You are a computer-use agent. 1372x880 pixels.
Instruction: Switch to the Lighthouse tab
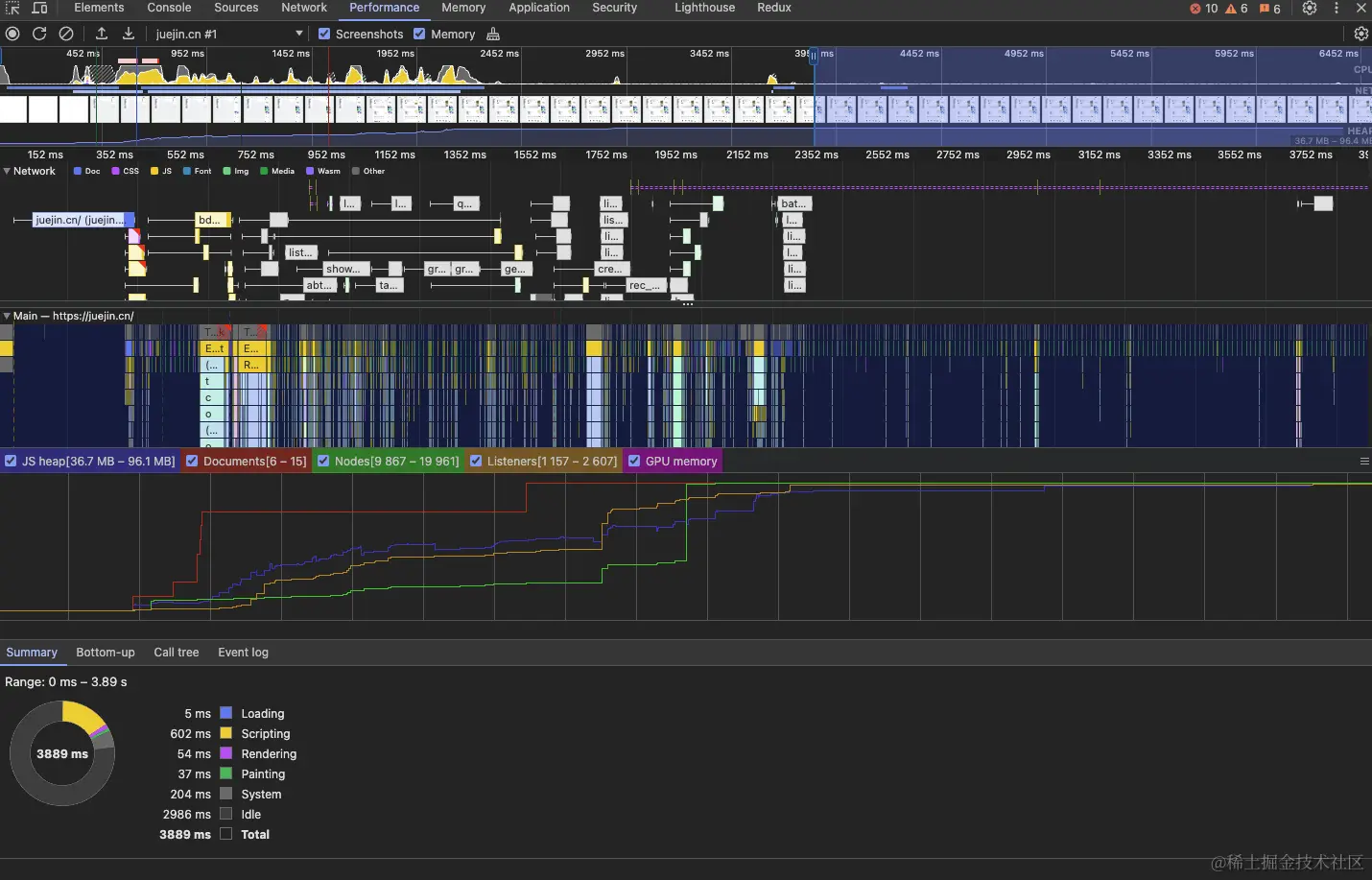coord(704,8)
